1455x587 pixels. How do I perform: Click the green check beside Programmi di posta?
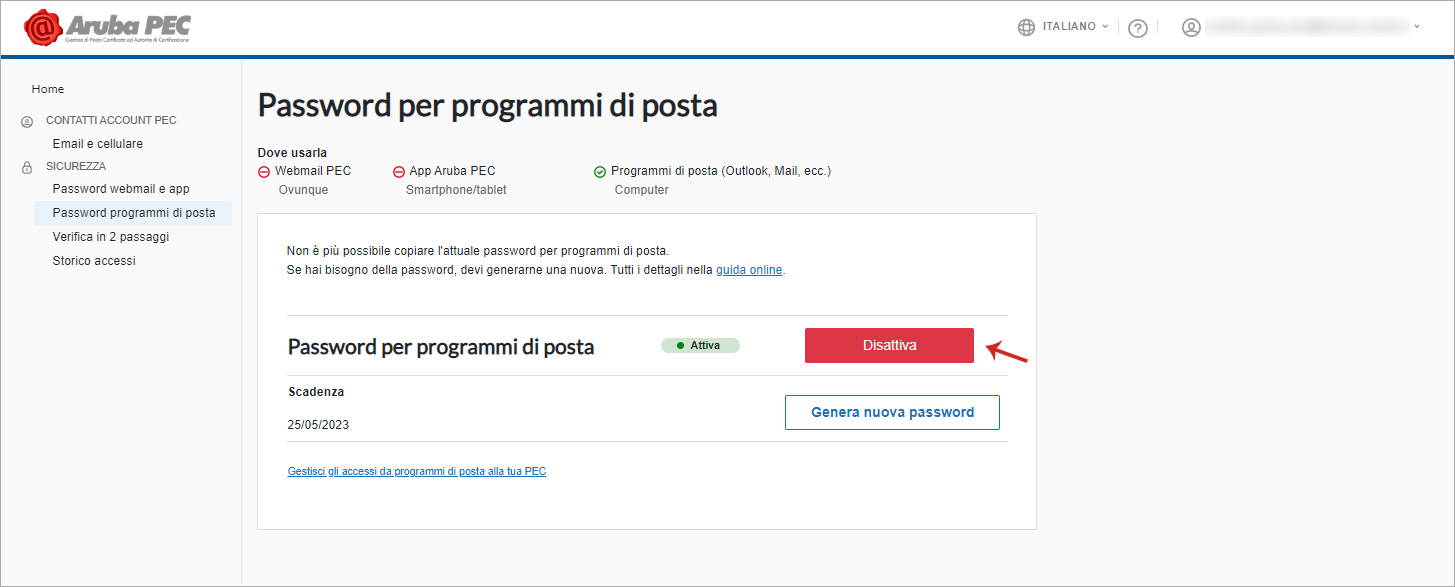(x=600, y=172)
